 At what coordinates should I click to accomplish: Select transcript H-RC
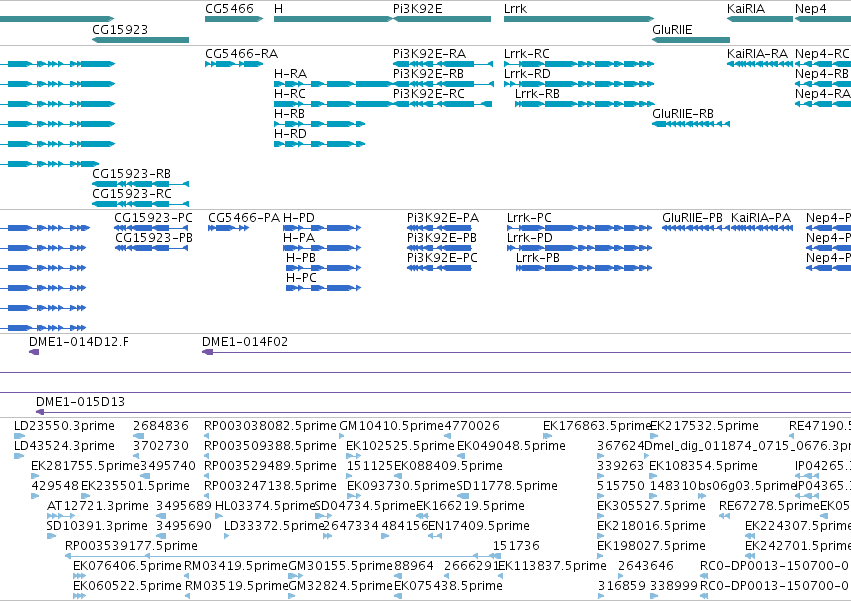click(x=333, y=104)
